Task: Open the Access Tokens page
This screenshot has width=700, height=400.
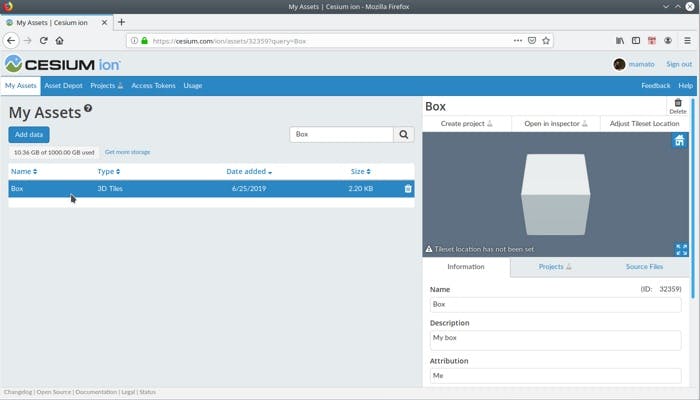Action: (x=154, y=86)
